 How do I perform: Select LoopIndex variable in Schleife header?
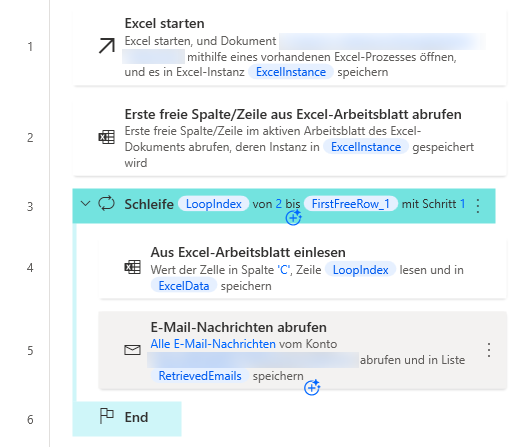[214, 204]
